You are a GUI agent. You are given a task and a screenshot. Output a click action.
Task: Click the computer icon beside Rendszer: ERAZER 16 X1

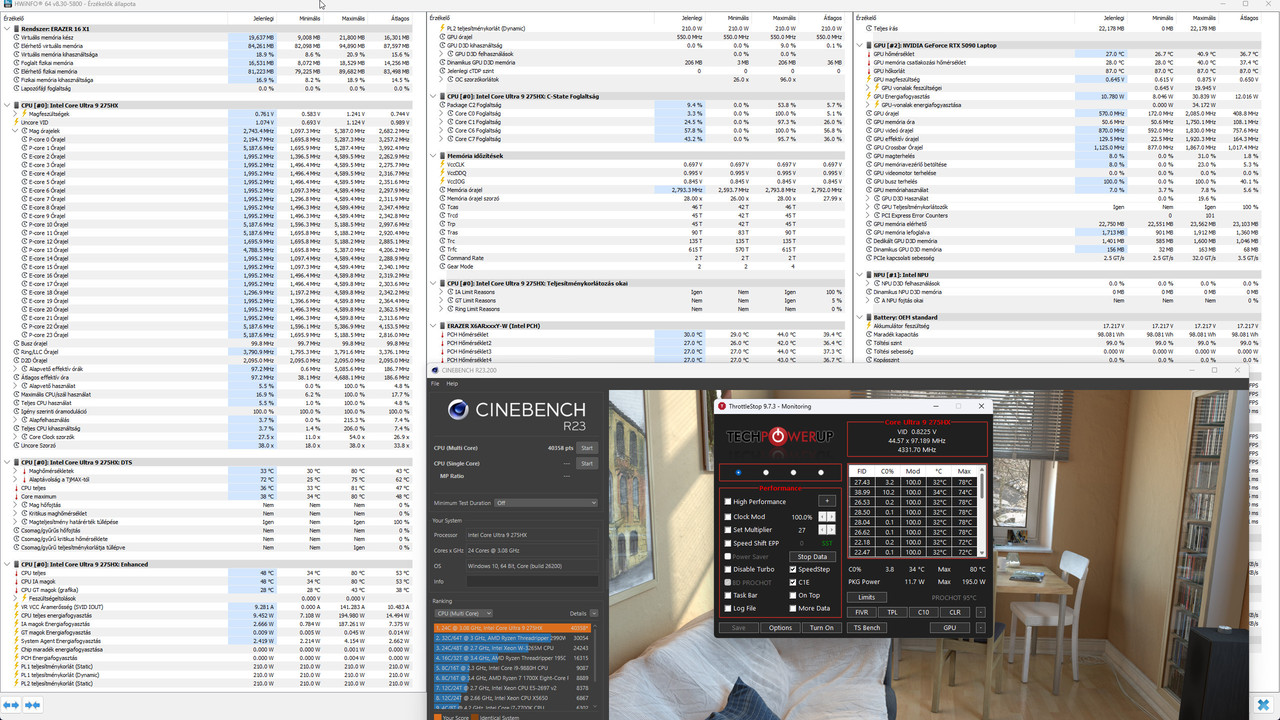pyautogui.click(x=16, y=28)
